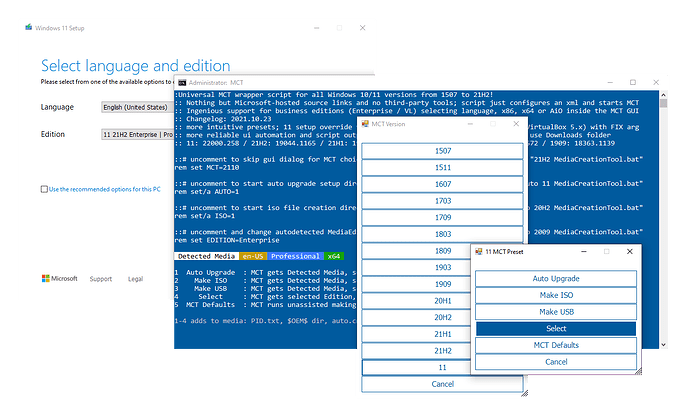Minimize the 11 MCT Preset window
Viewport: 690px width, 416px height.
(584, 251)
